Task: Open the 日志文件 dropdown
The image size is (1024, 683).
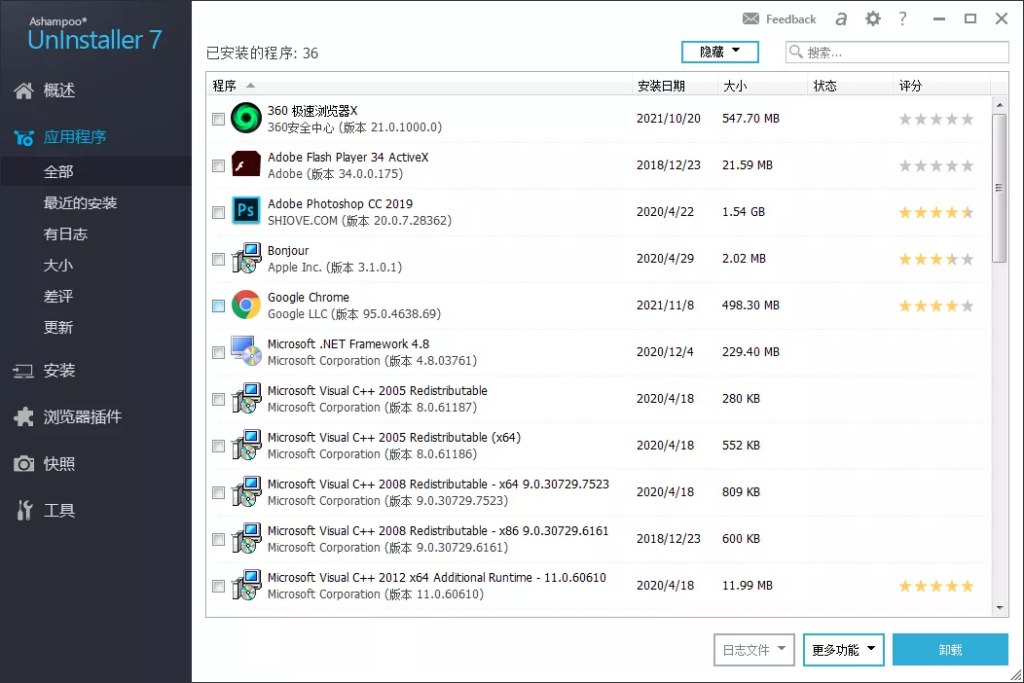Action: click(754, 650)
